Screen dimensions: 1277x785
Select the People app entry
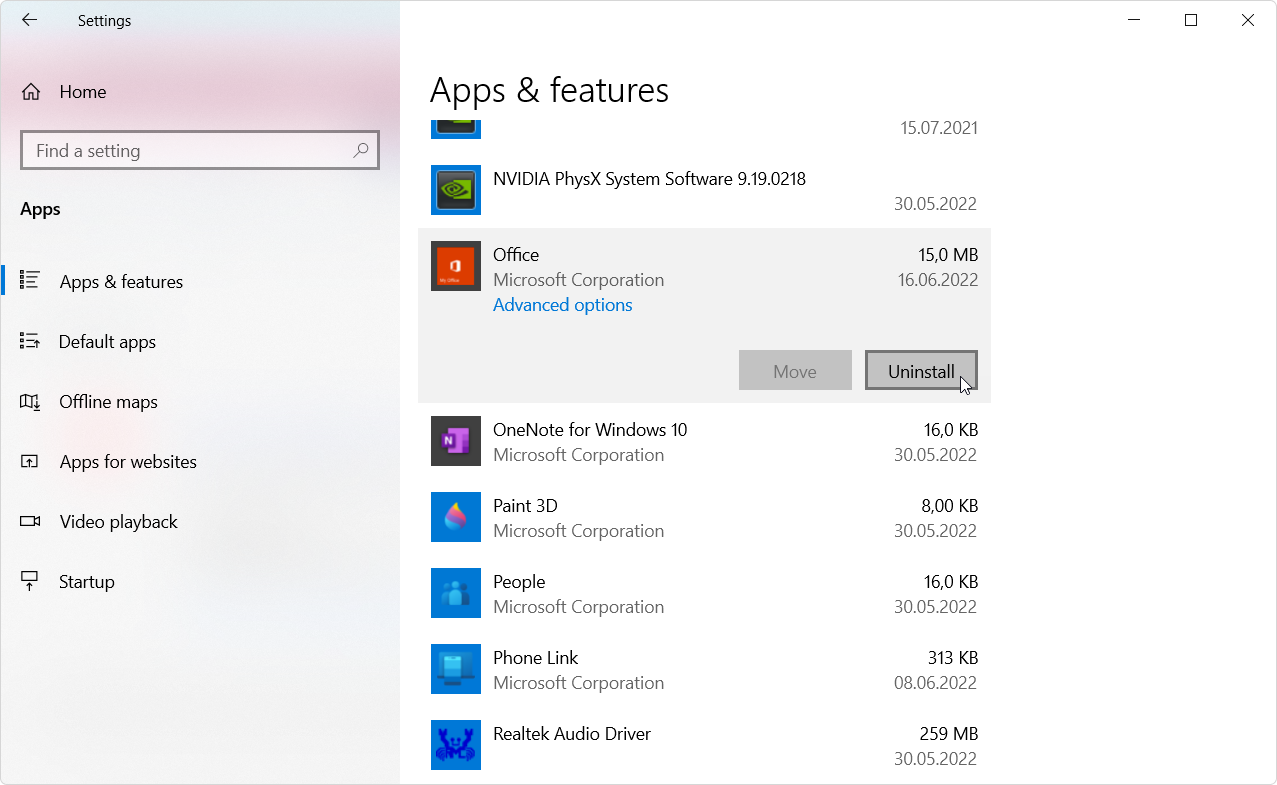click(704, 593)
